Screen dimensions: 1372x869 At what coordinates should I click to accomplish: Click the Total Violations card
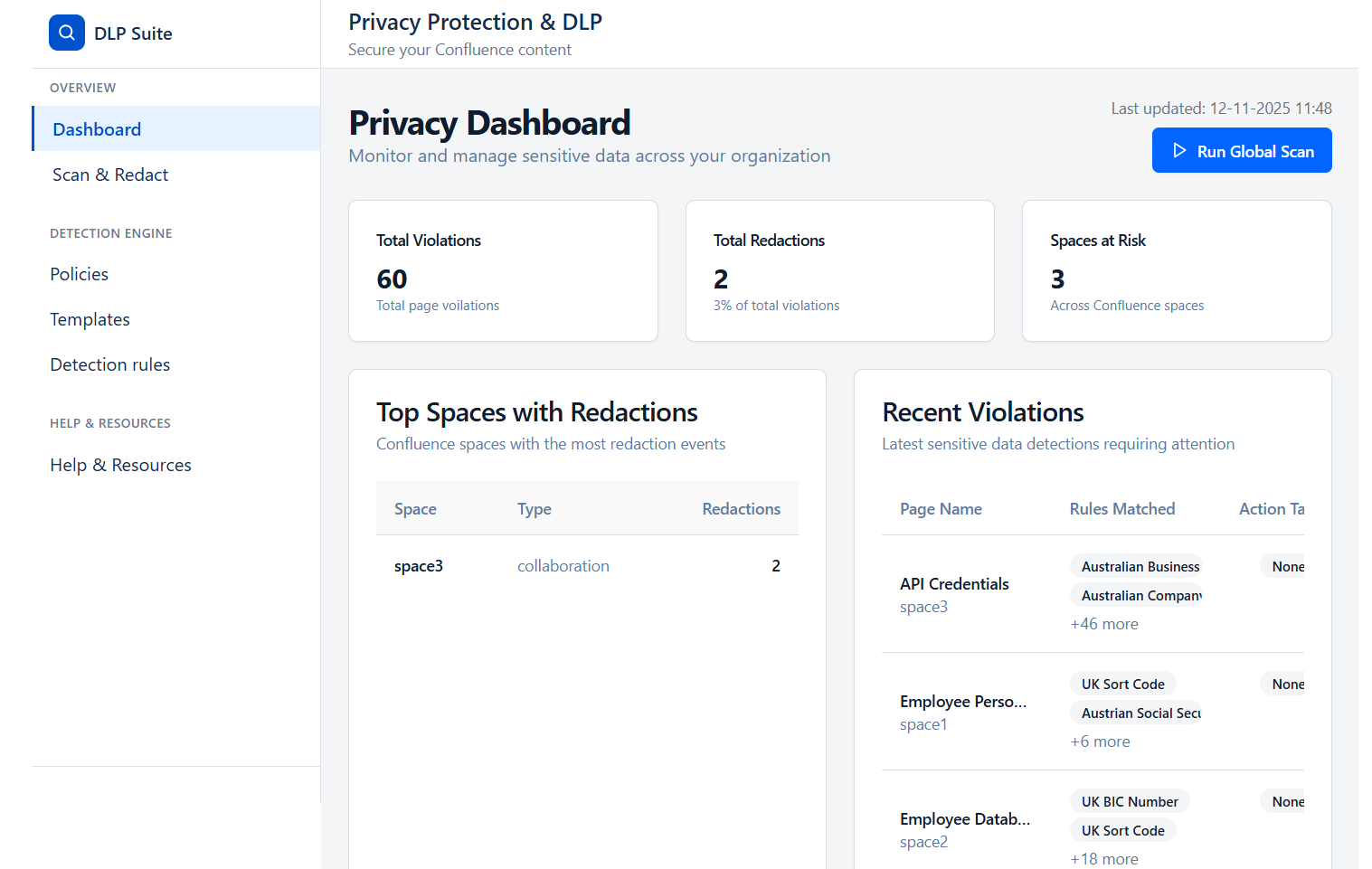click(x=503, y=271)
